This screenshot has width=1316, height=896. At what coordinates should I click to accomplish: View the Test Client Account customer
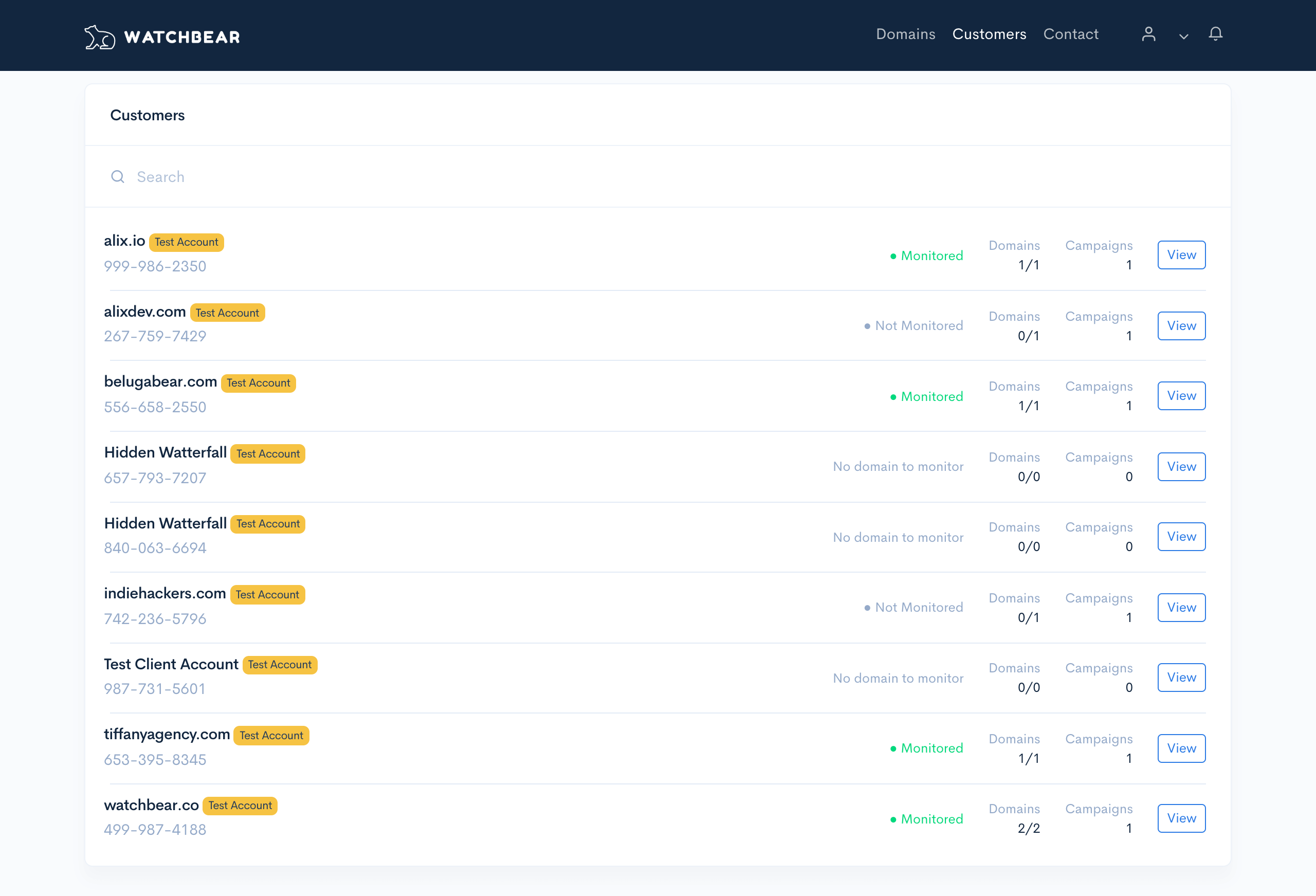click(x=1181, y=678)
